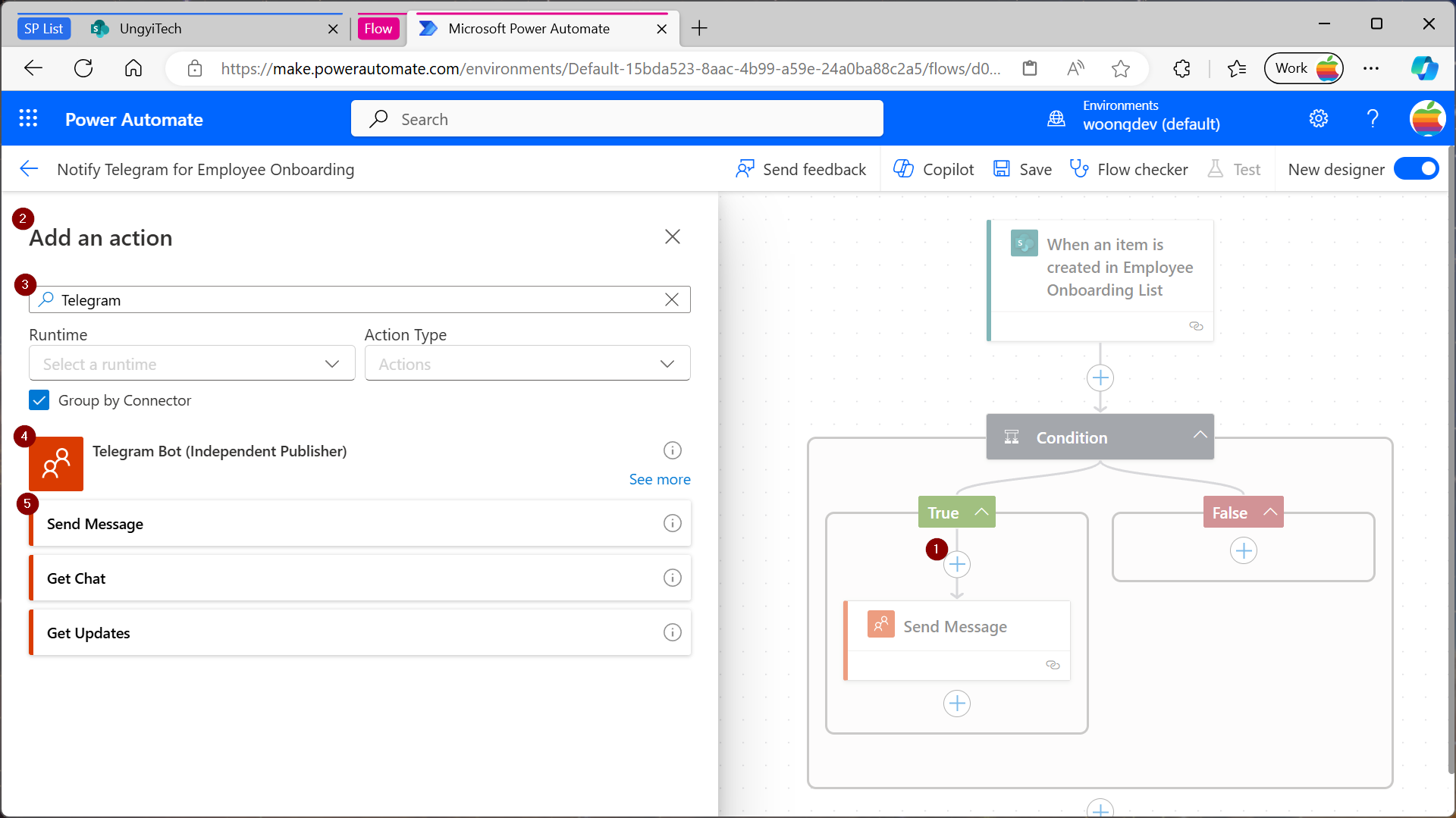The height and width of the screenshot is (818, 1456).
Task: Run the Flow checker
Action: click(1128, 169)
